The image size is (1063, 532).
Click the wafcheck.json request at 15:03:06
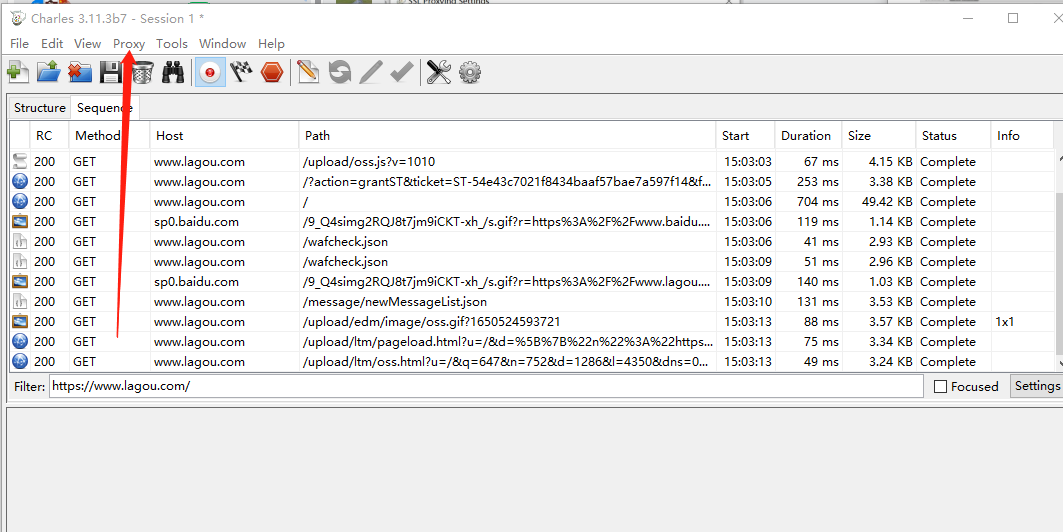(532, 242)
